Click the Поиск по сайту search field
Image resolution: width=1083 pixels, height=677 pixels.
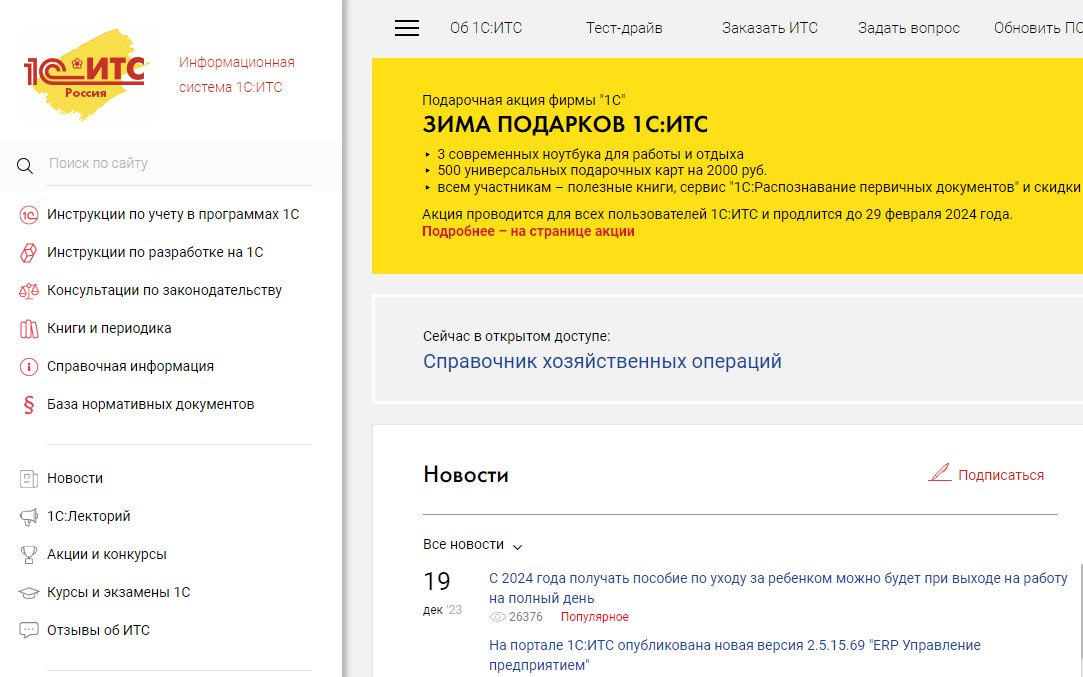pyautogui.click(x=180, y=164)
